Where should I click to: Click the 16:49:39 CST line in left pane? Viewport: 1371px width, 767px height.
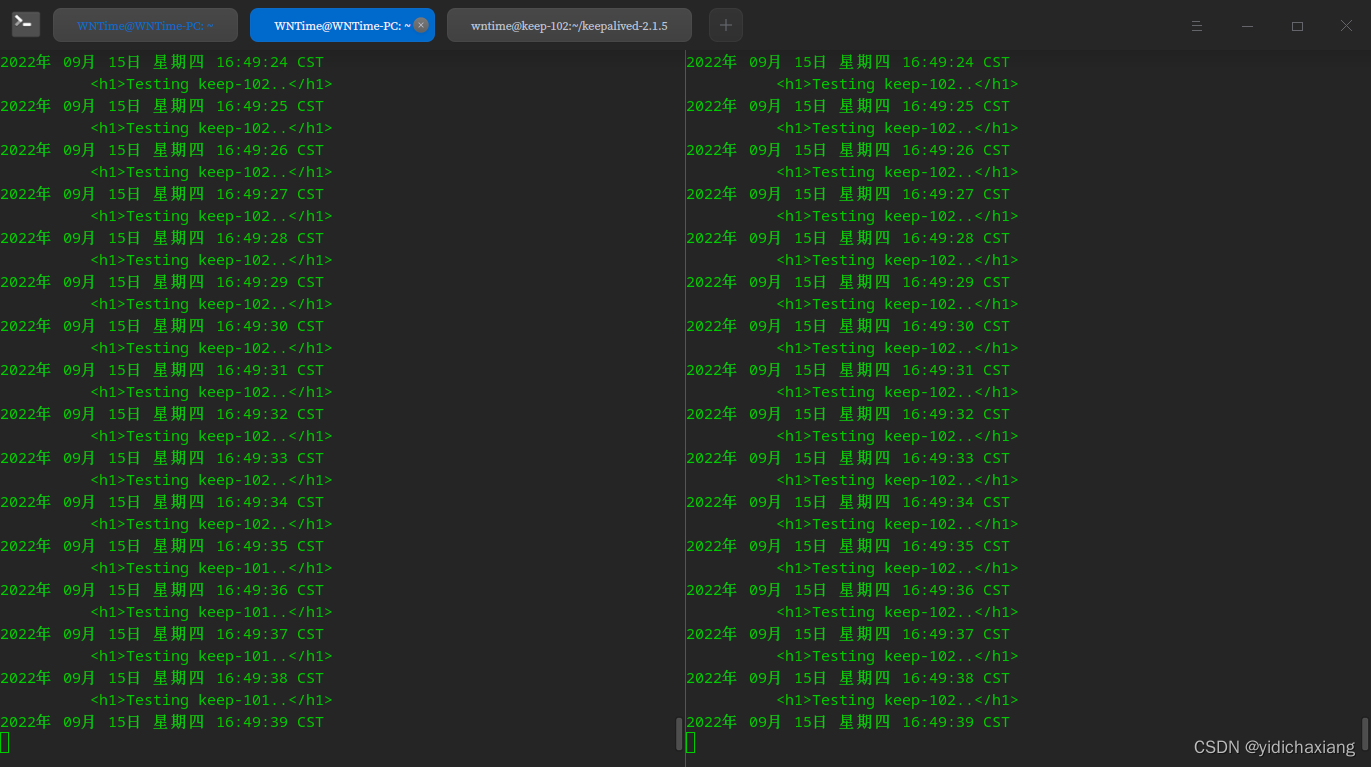[162, 722]
